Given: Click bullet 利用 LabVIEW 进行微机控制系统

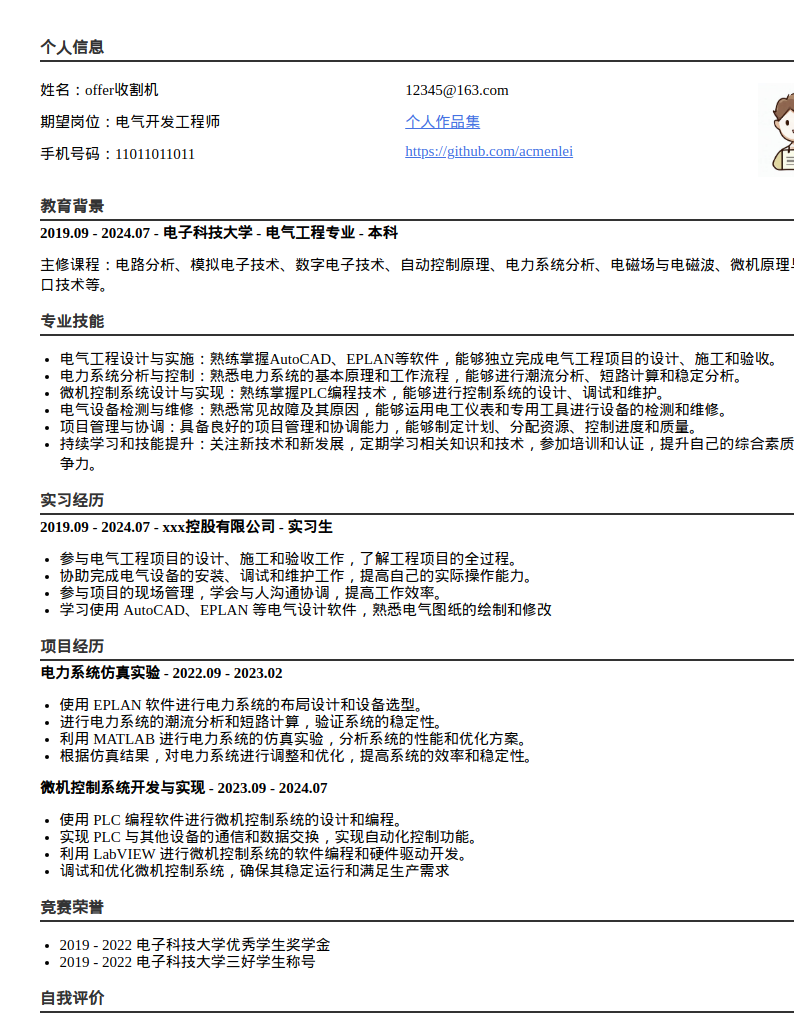Looking at the screenshot, I should pos(264,854).
